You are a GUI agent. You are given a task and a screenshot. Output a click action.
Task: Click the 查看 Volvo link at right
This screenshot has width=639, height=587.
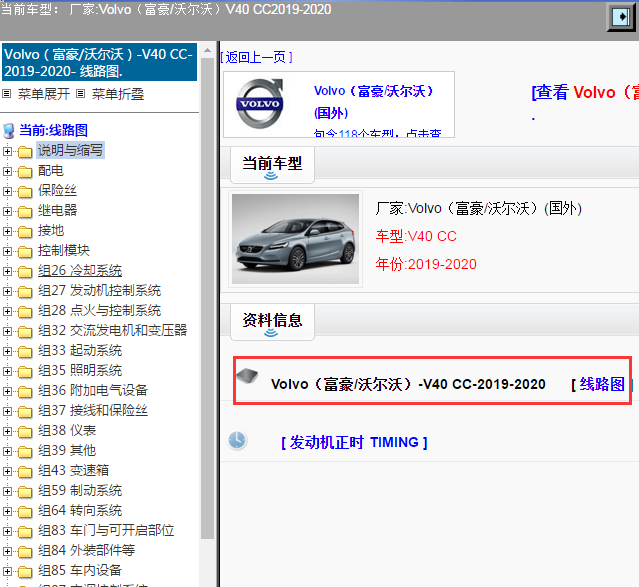pos(585,92)
